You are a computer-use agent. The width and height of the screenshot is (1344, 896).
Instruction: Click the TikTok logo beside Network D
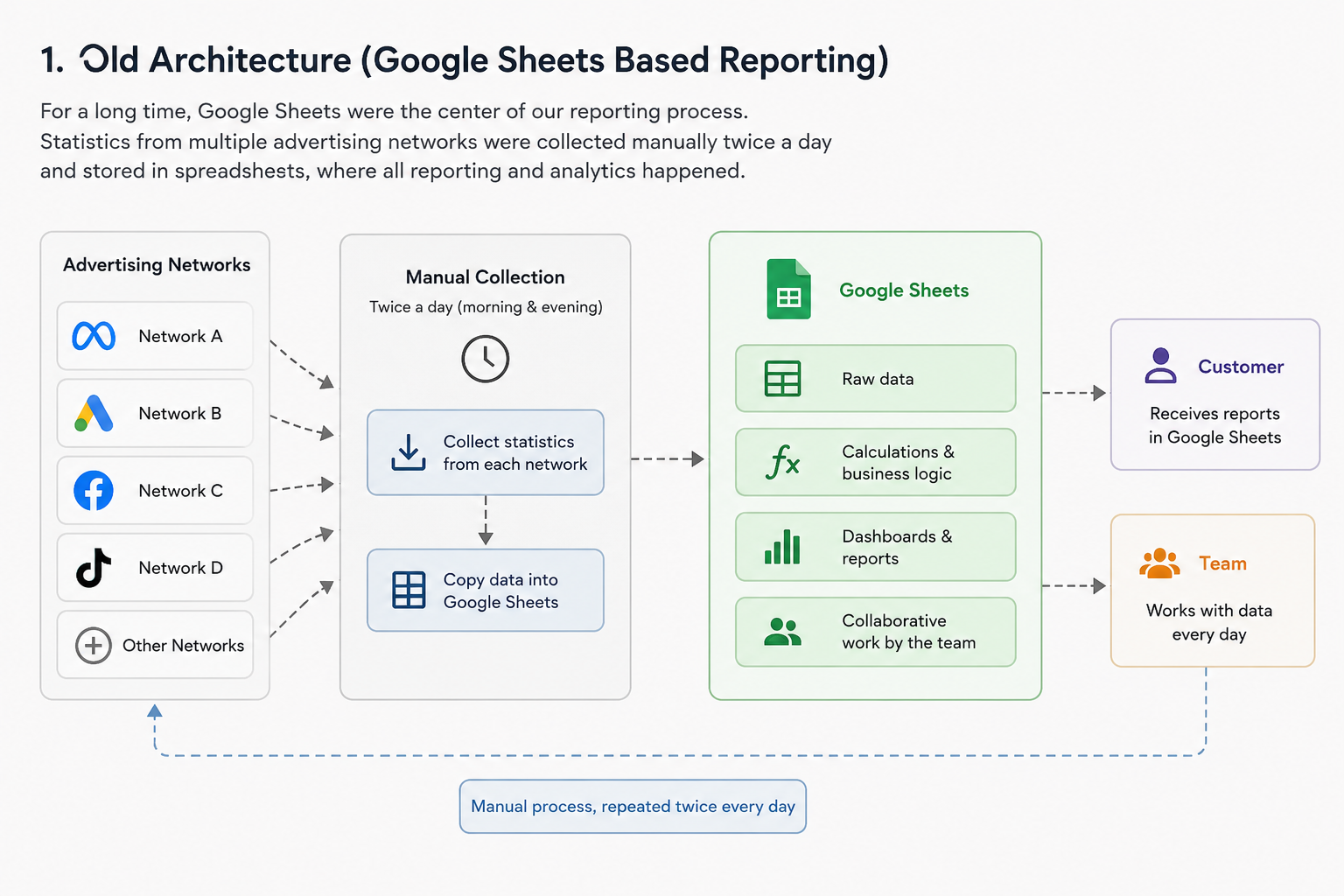[94, 568]
